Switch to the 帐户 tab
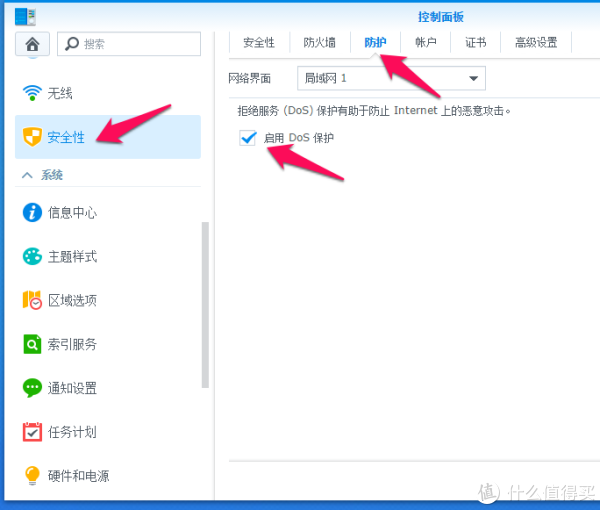 coord(426,42)
